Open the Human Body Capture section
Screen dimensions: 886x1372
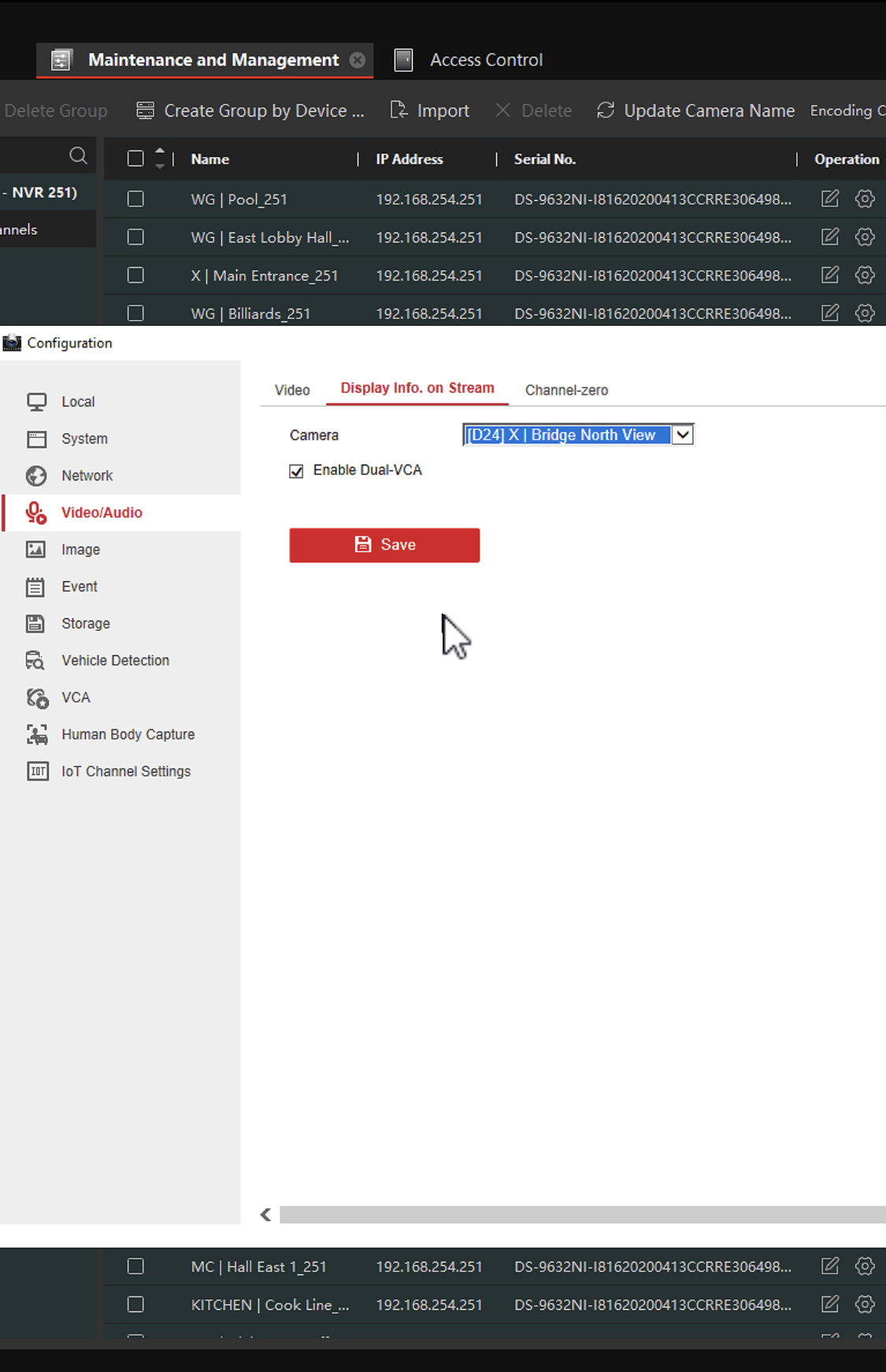[x=128, y=735]
